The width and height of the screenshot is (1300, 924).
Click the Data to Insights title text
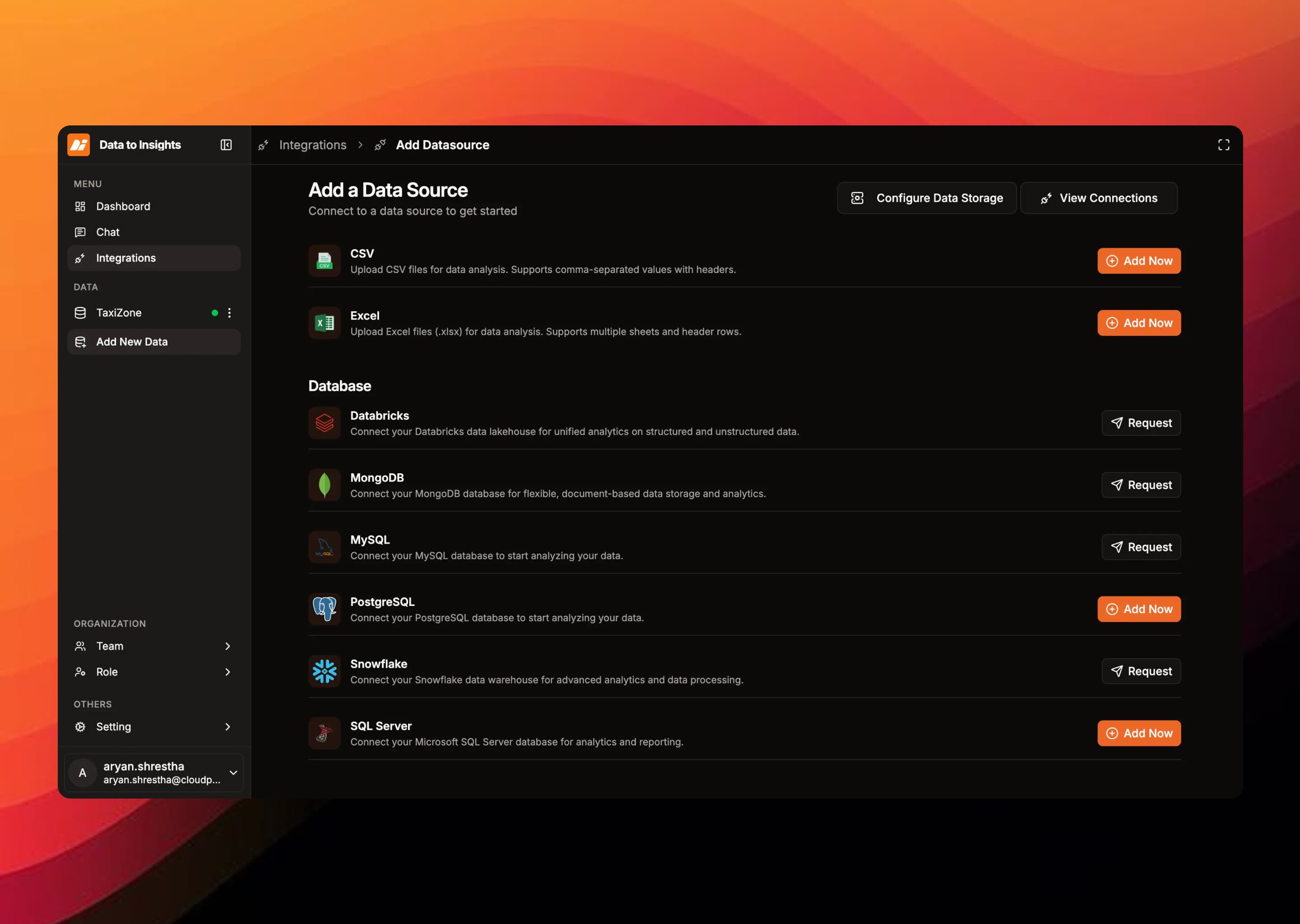[140, 144]
